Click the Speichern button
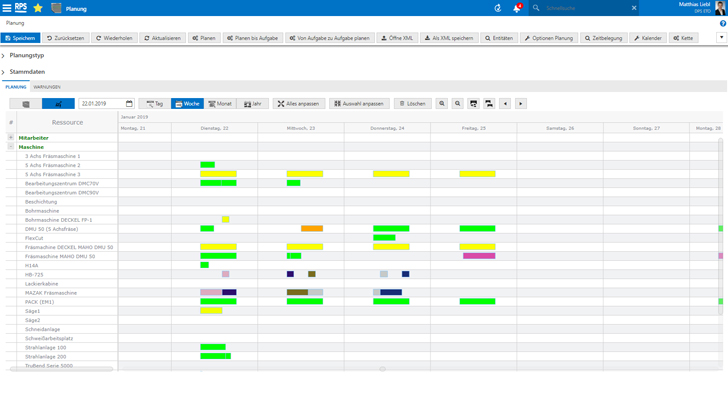The image size is (728, 394). coord(20,38)
